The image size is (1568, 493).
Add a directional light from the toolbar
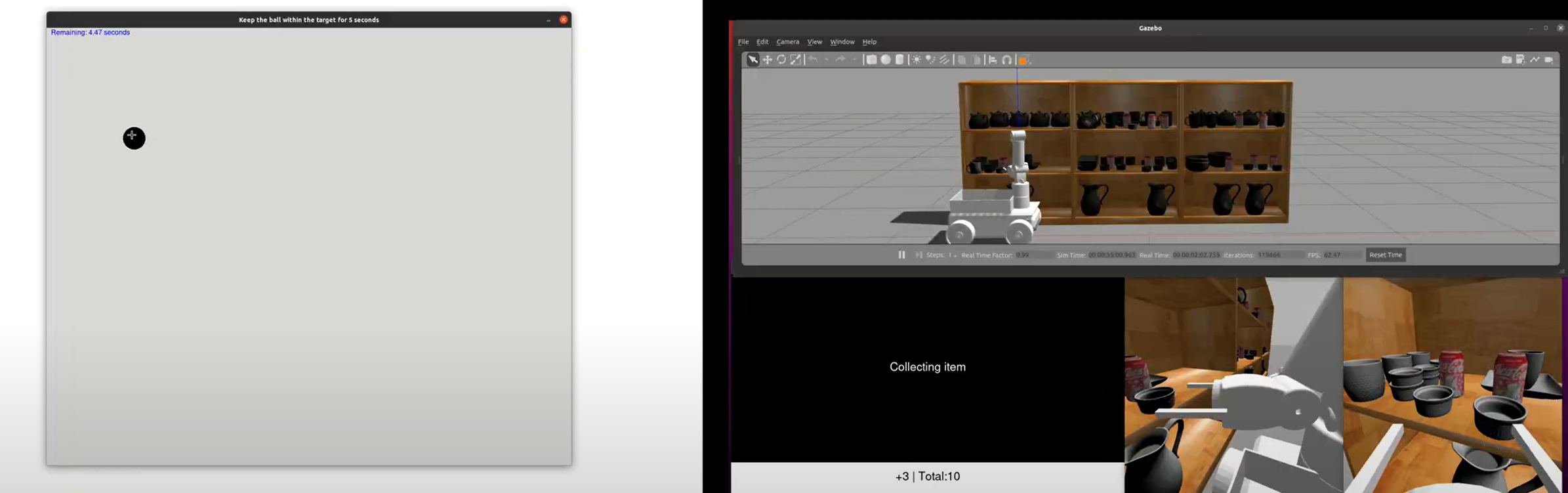coord(945,60)
